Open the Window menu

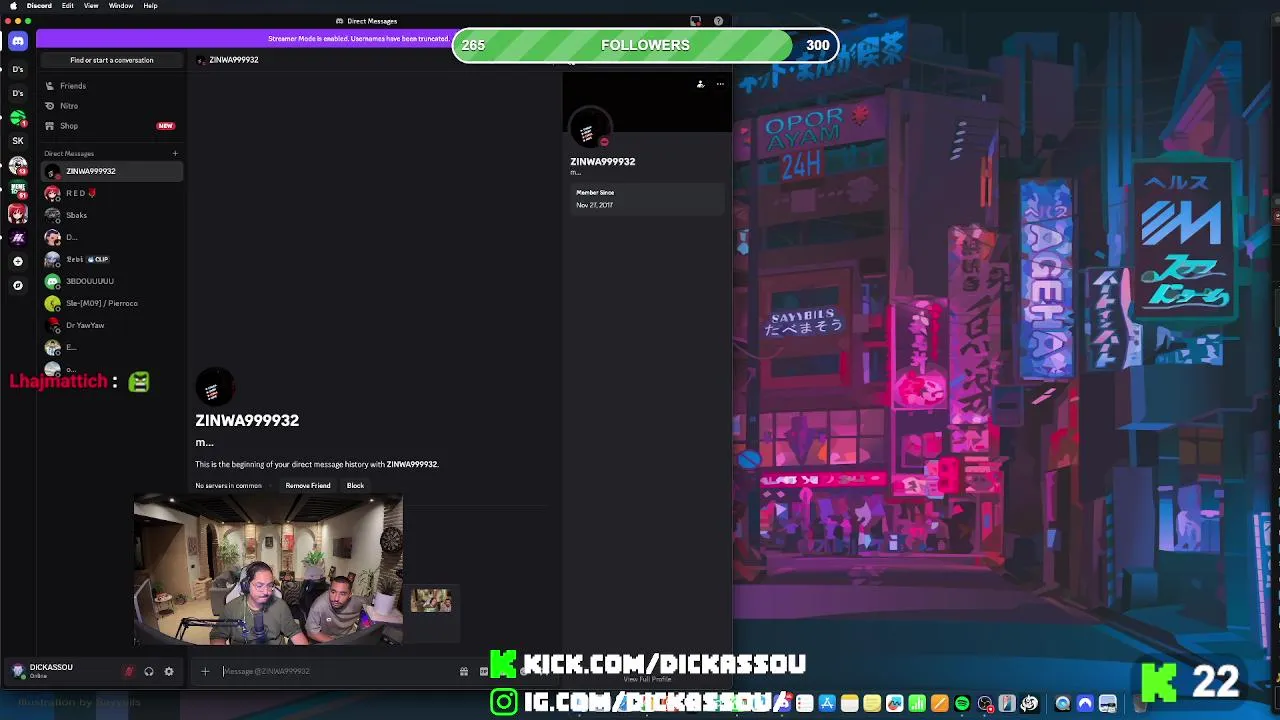click(121, 6)
